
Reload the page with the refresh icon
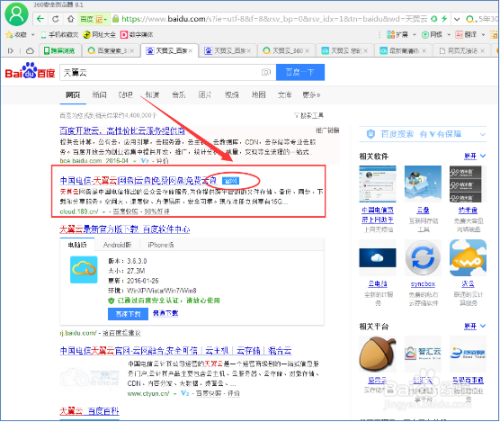pyautogui.click(x=56, y=19)
